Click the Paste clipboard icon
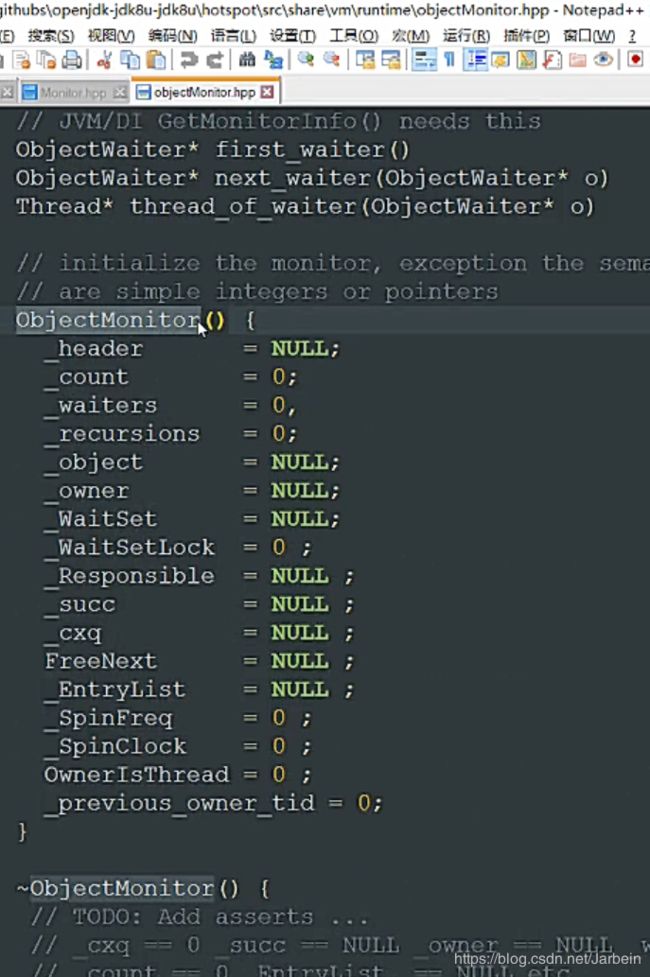 pyautogui.click(x=156, y=60)
